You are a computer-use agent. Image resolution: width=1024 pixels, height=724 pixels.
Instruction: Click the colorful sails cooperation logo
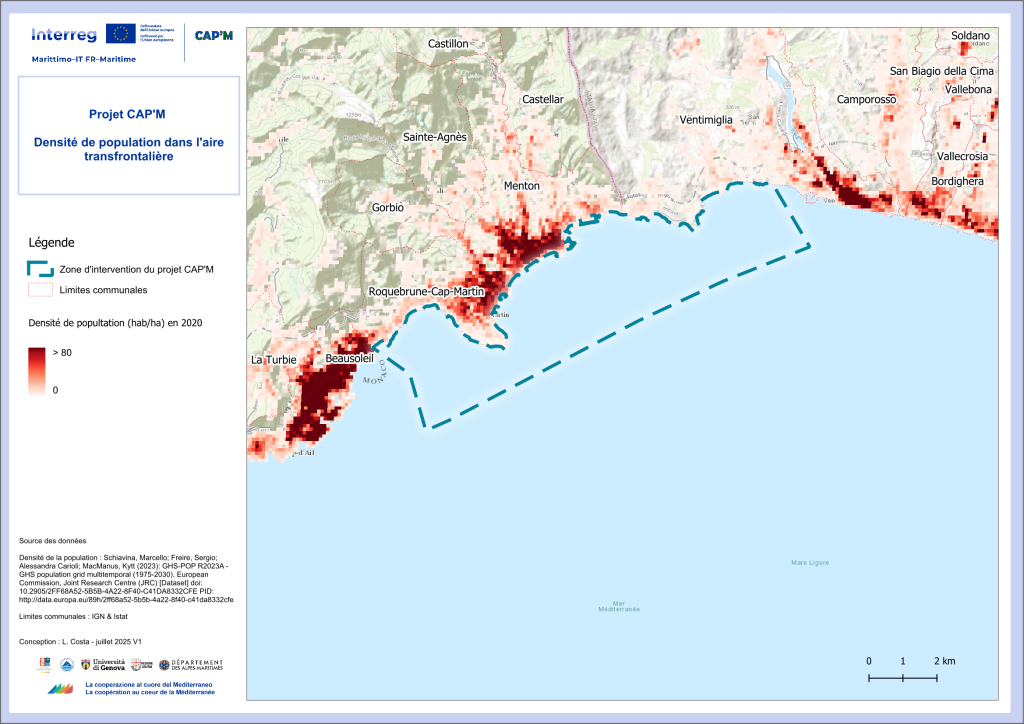pyautogui.click(x=60, y=689)
